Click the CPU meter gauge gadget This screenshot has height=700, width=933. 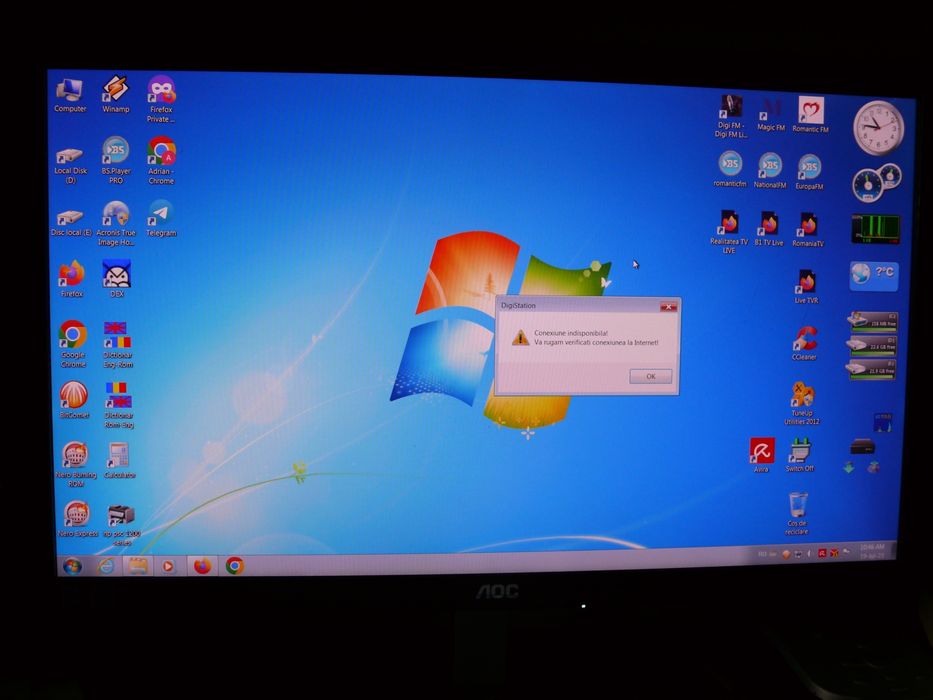(x=876, y=182)
